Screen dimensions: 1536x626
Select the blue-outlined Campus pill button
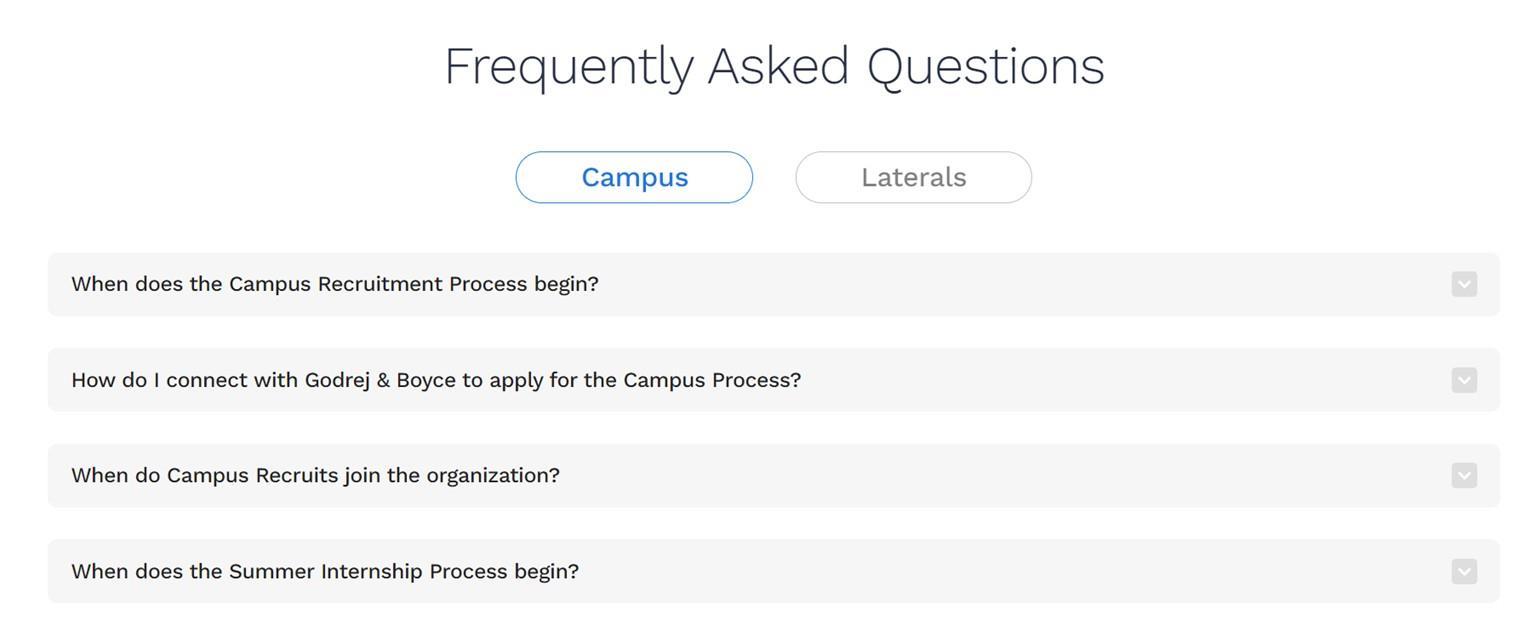(x=634, y=177)
